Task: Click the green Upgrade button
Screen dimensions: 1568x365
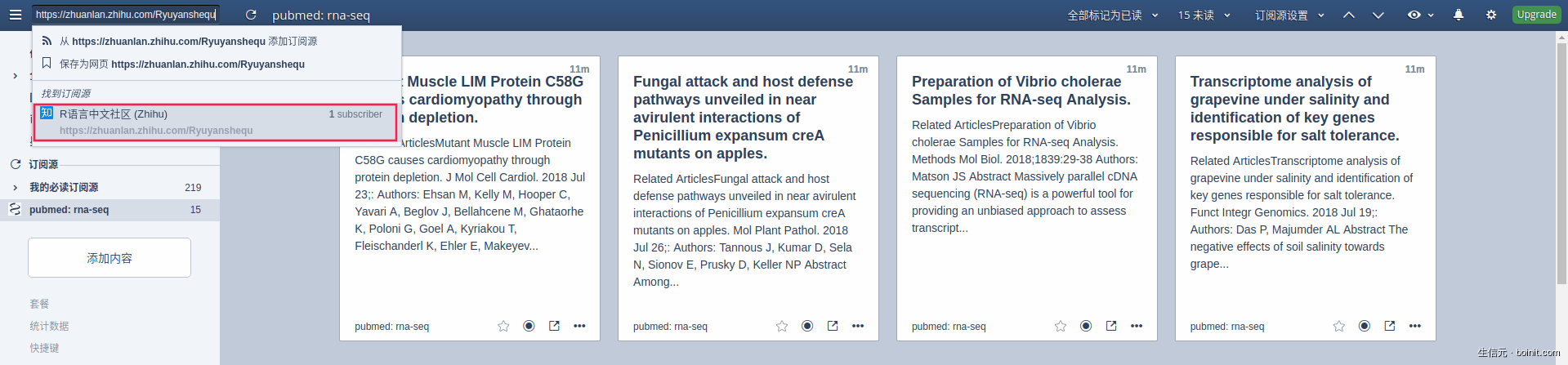Action: click(x=1536, y=15)
